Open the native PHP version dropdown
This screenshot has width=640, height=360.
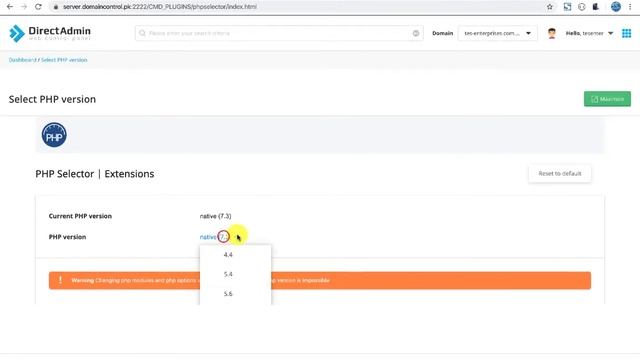215,237
